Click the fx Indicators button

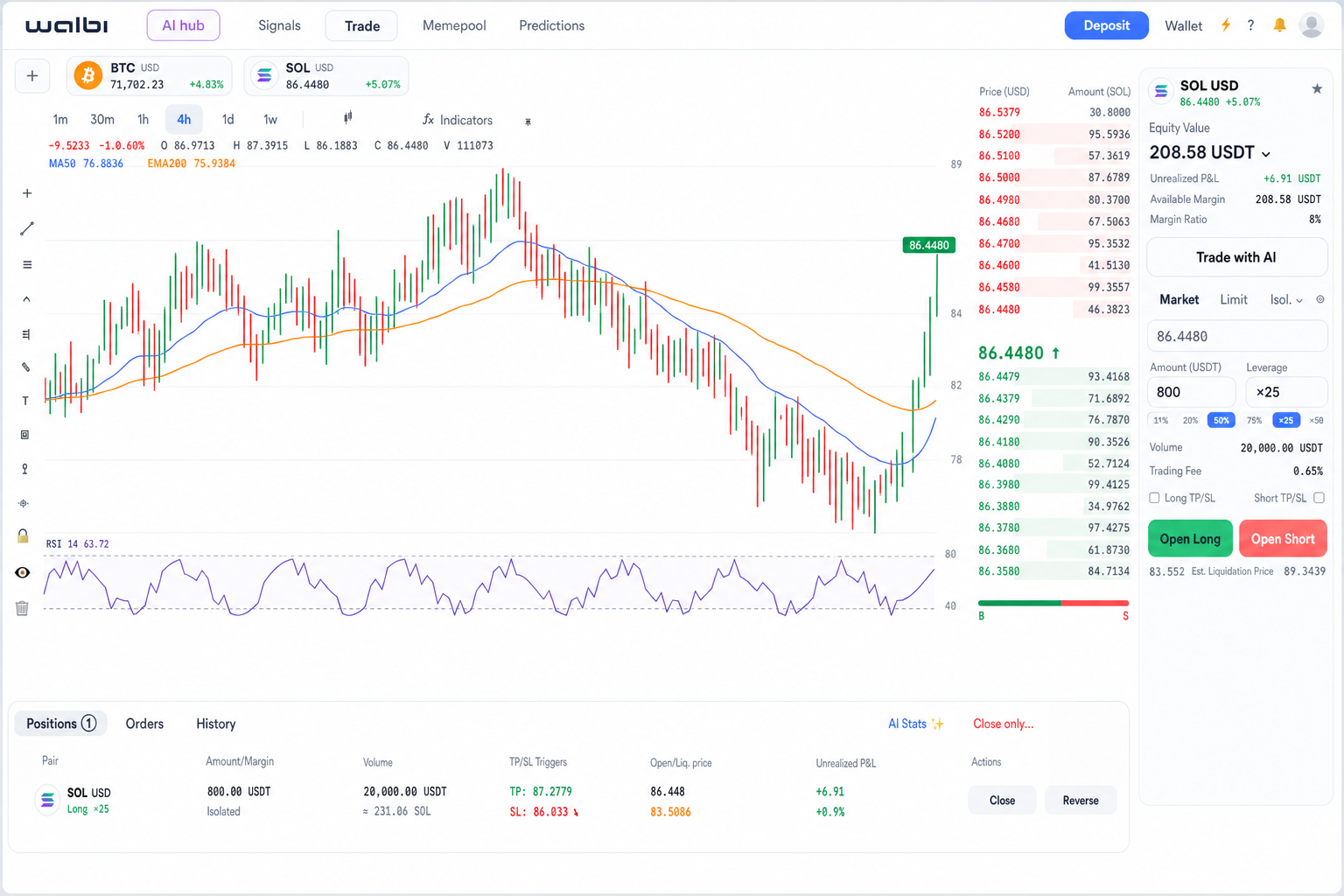(x=458, y=120)
